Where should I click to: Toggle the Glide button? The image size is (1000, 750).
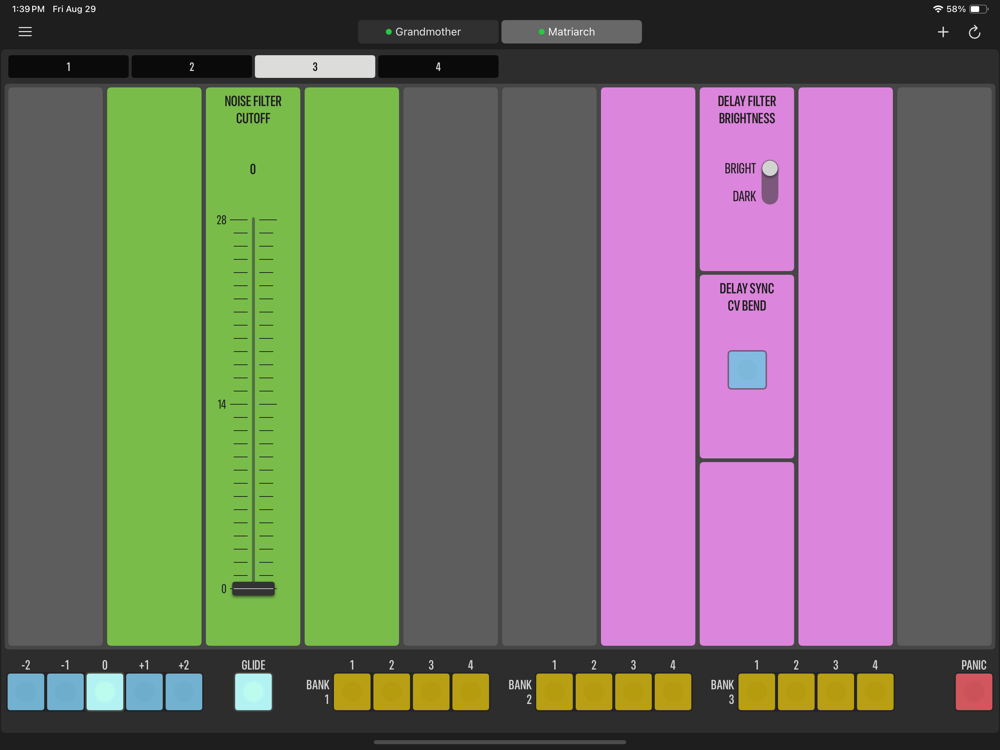coord(253,692)
